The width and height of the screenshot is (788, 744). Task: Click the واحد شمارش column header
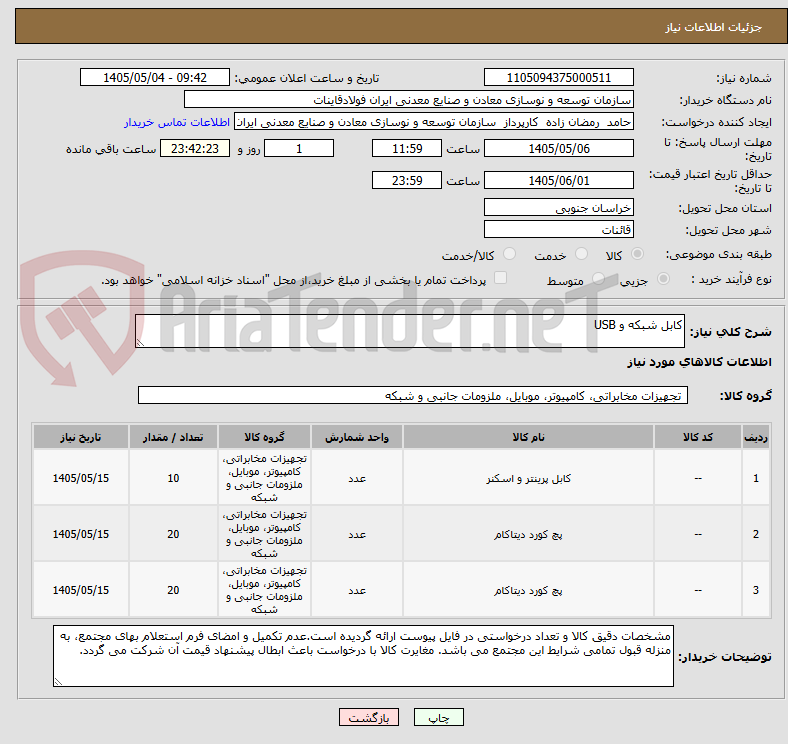click(x=357, y=437)
